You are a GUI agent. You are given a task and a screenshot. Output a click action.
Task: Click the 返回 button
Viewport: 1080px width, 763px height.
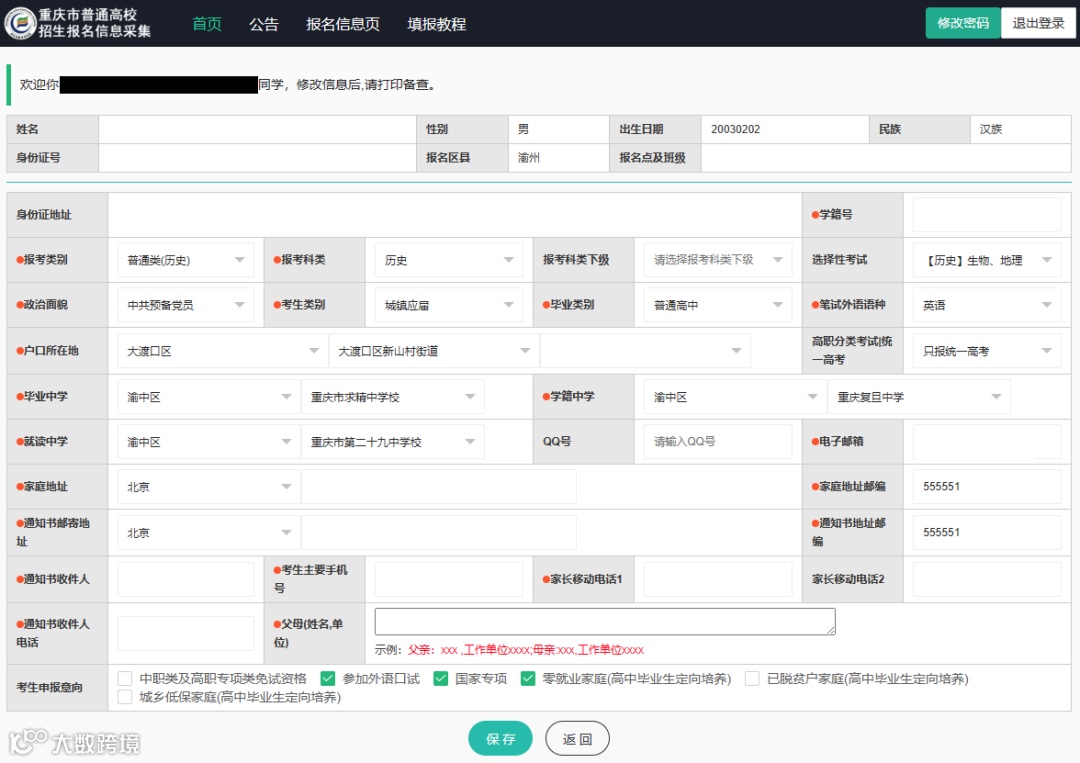pos(577,739)
